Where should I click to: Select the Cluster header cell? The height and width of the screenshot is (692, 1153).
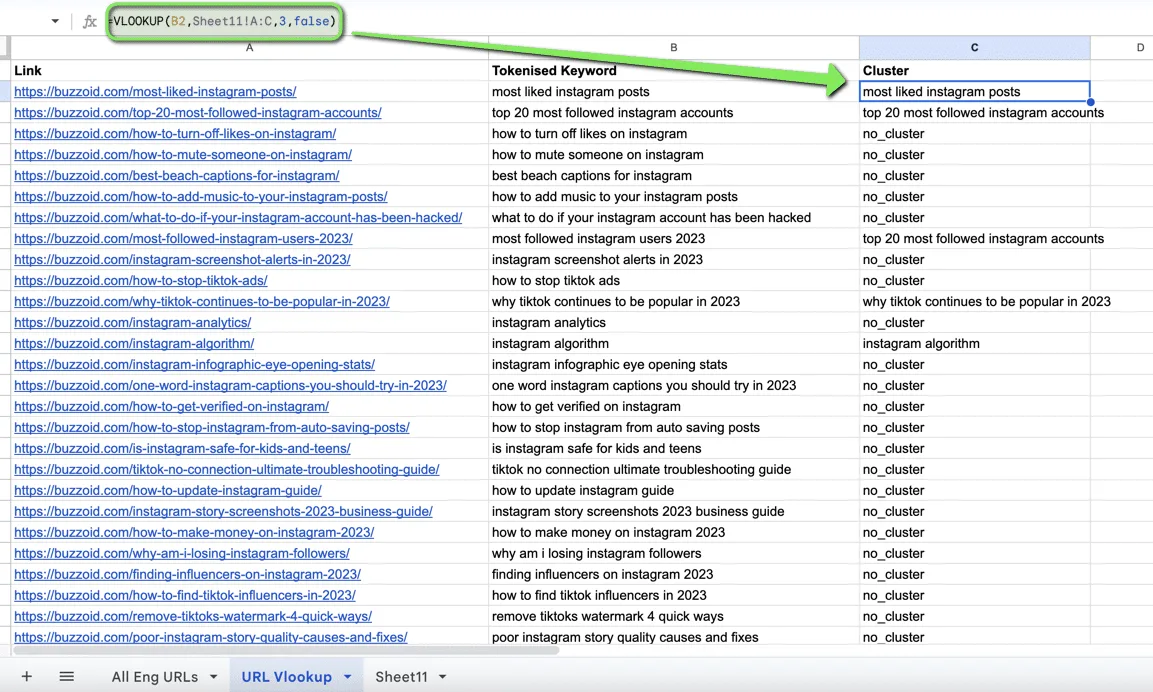[x=974, y=71]
